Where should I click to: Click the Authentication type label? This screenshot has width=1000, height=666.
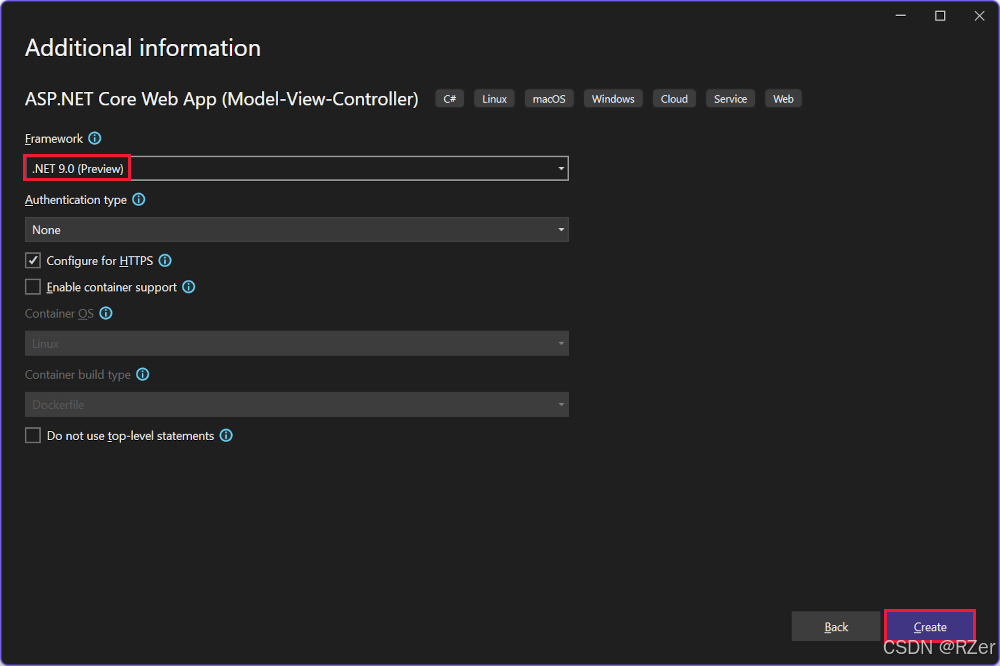tap(76, 200)
